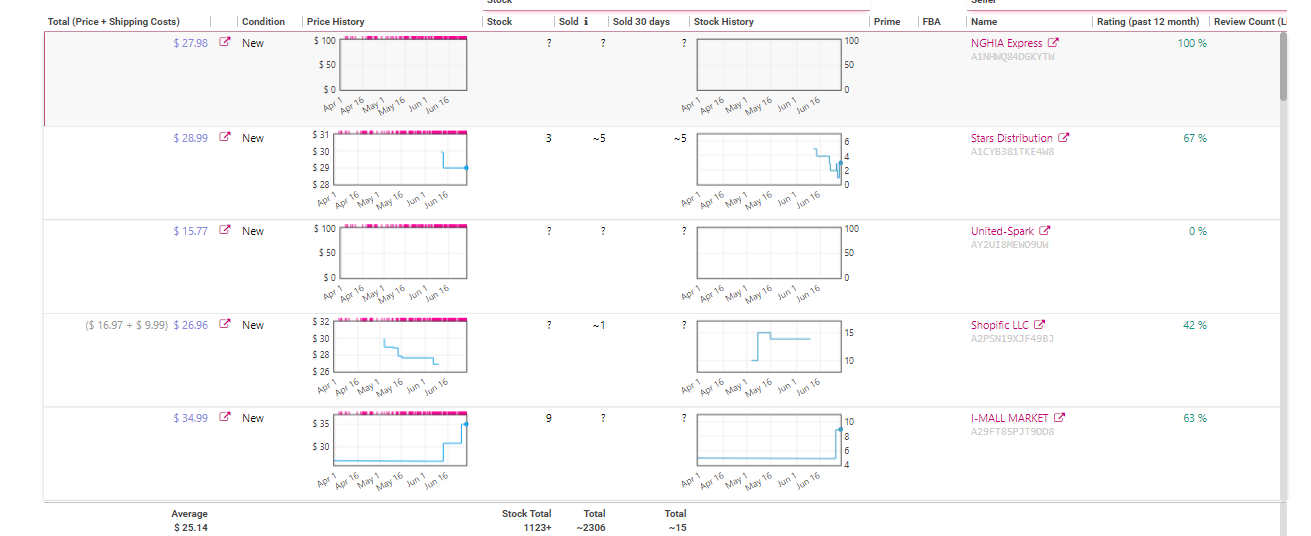Click the 42 % rating value
This screenshot has height=536, width=1311.
click(1195, 325)
